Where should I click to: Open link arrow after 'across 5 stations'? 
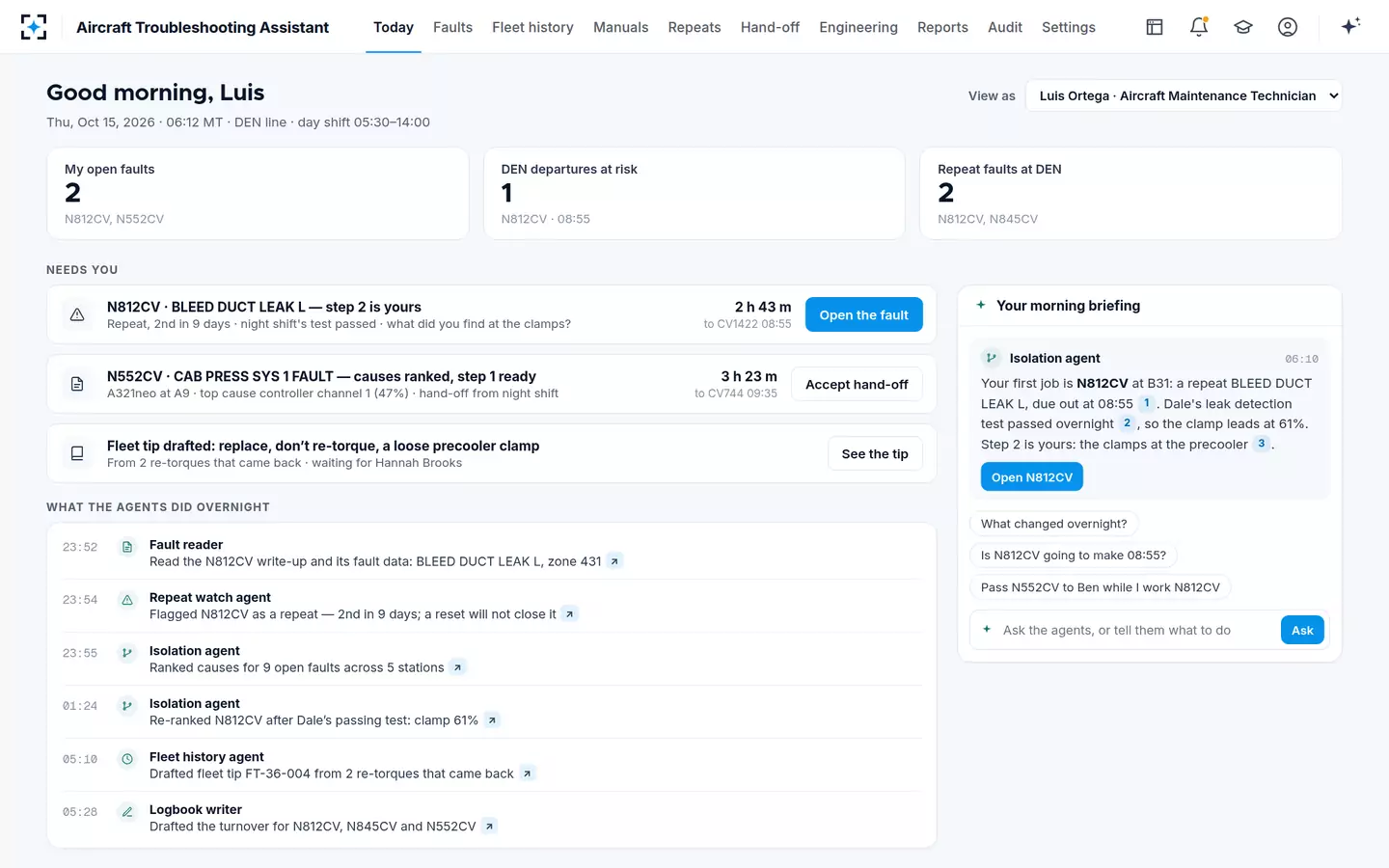[457, 667]
